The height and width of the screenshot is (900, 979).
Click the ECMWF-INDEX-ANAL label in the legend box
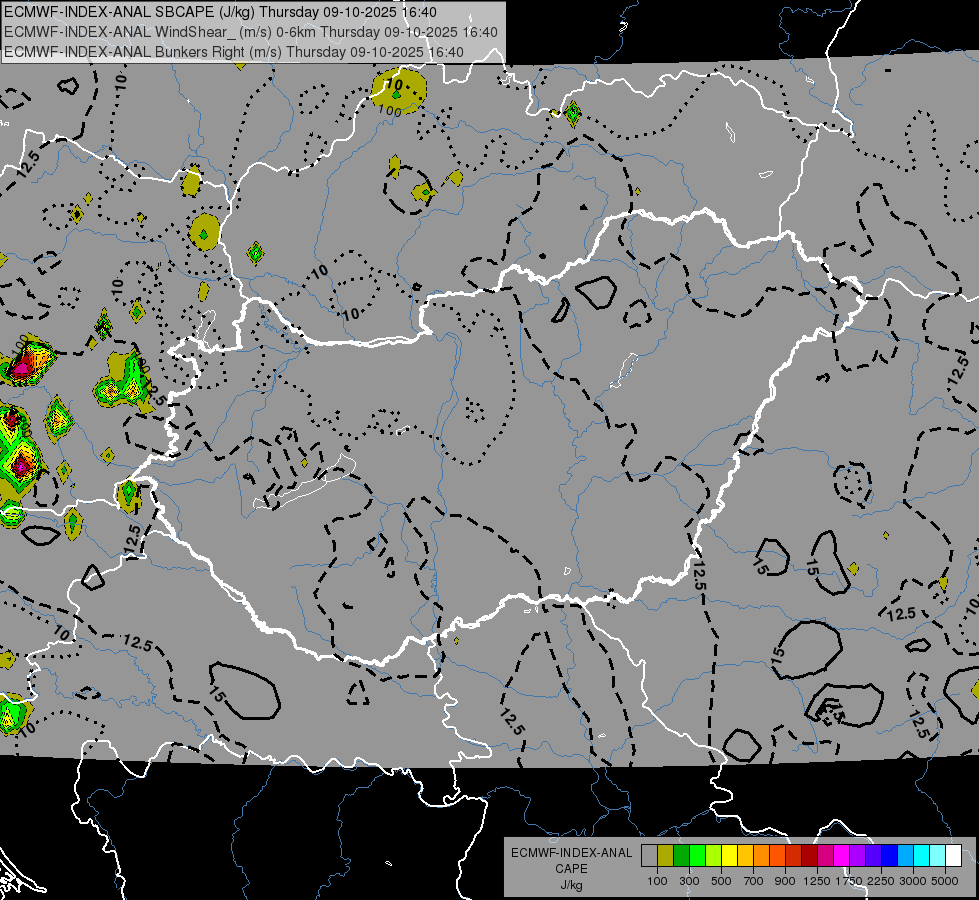click(572, 853)
